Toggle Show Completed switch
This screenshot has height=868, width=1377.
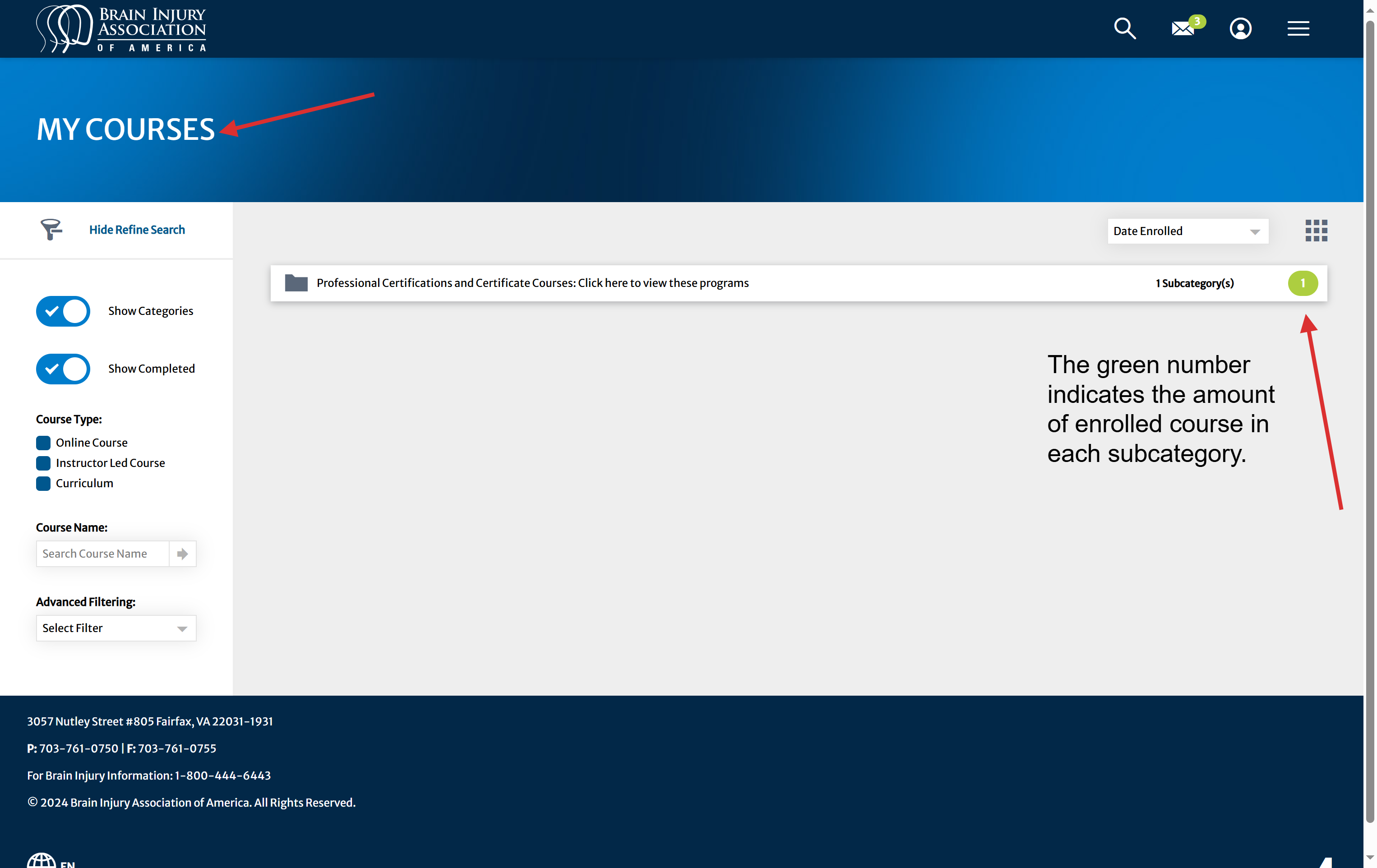[x=63, y=369]
